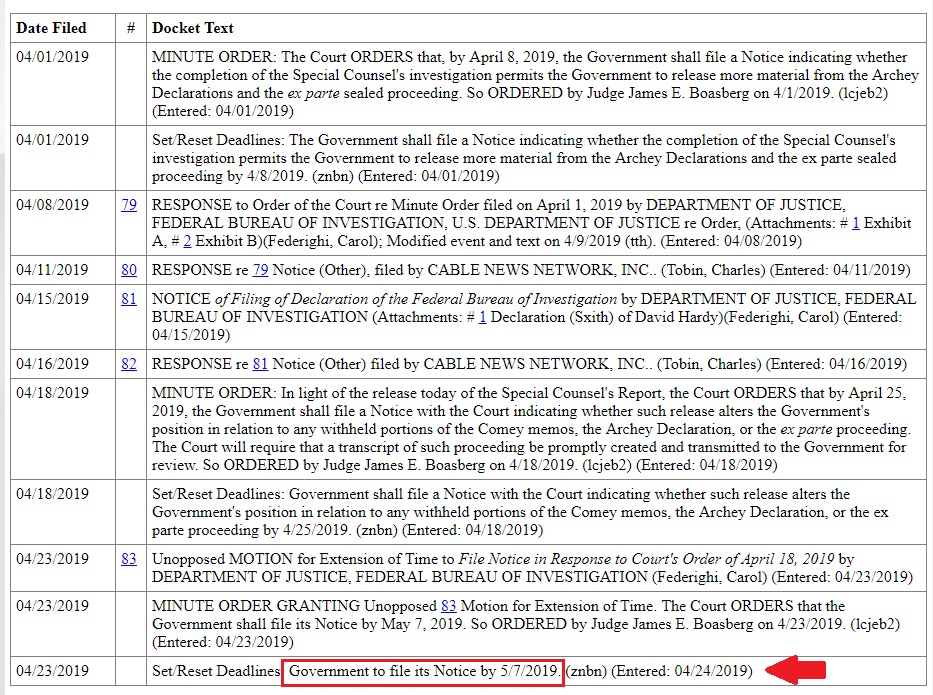
Task: Select the Docket Text column header
Action: click(193, 28)
